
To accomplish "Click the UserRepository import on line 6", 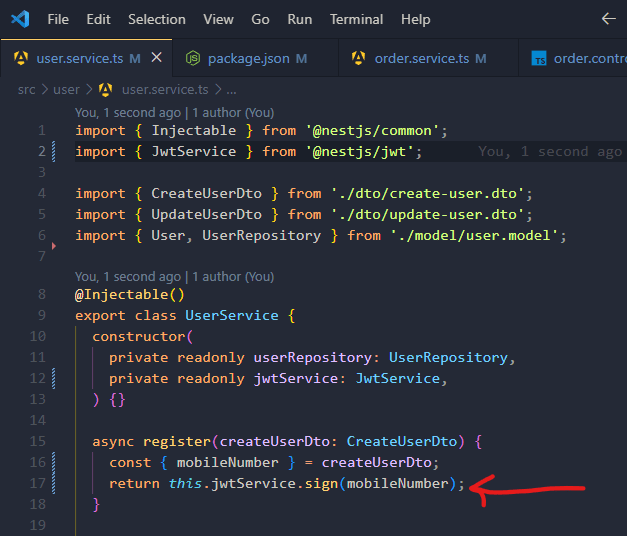I will click(262, 236).
